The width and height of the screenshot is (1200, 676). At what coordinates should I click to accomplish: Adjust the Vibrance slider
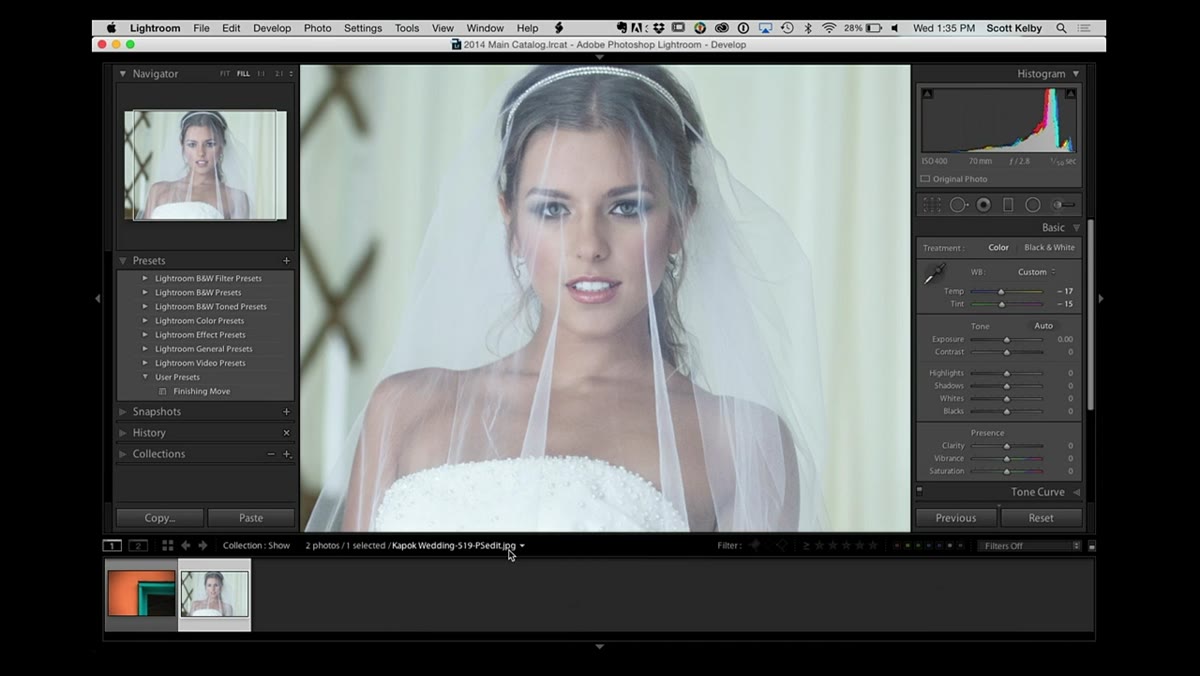point(1006,459)
